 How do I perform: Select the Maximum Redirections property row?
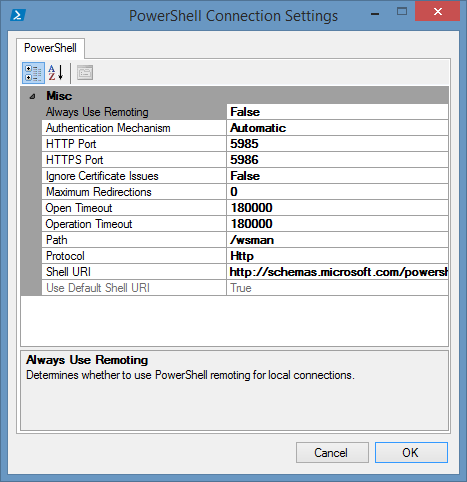click(x=245, y=192)
